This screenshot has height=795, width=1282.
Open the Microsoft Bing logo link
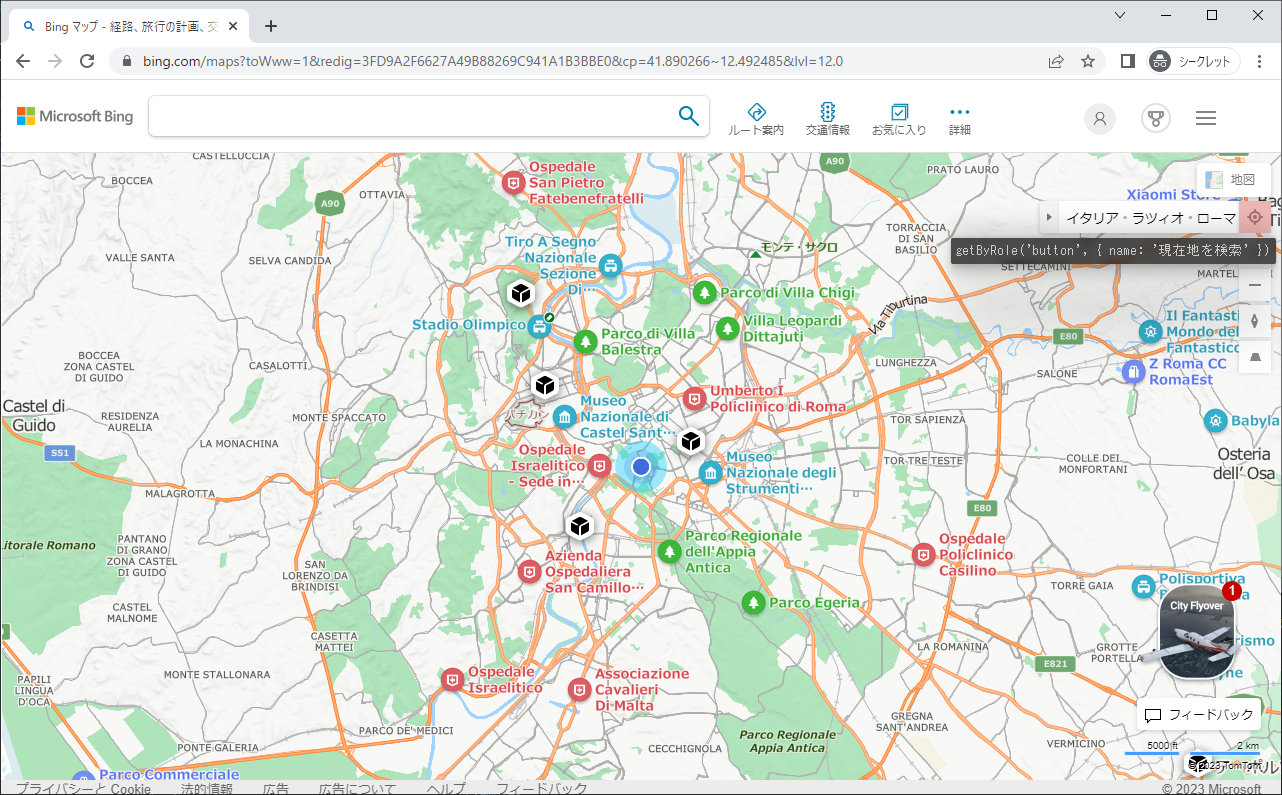[75, 117]
